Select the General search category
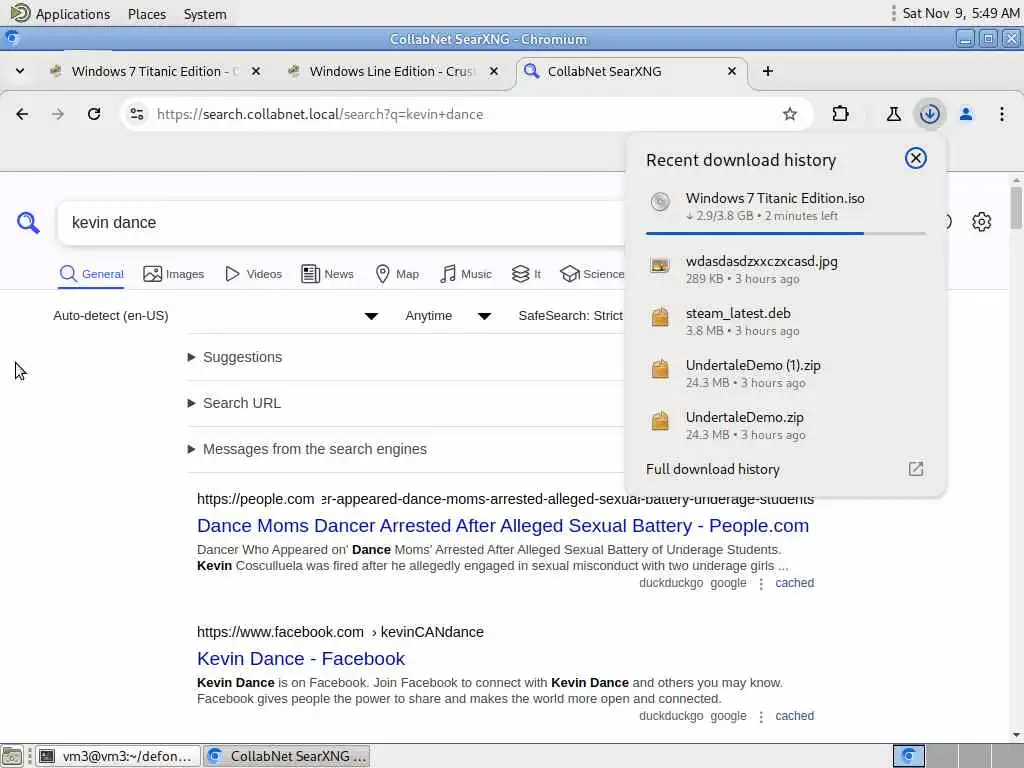1024x768 pixels. click(91, 274)
